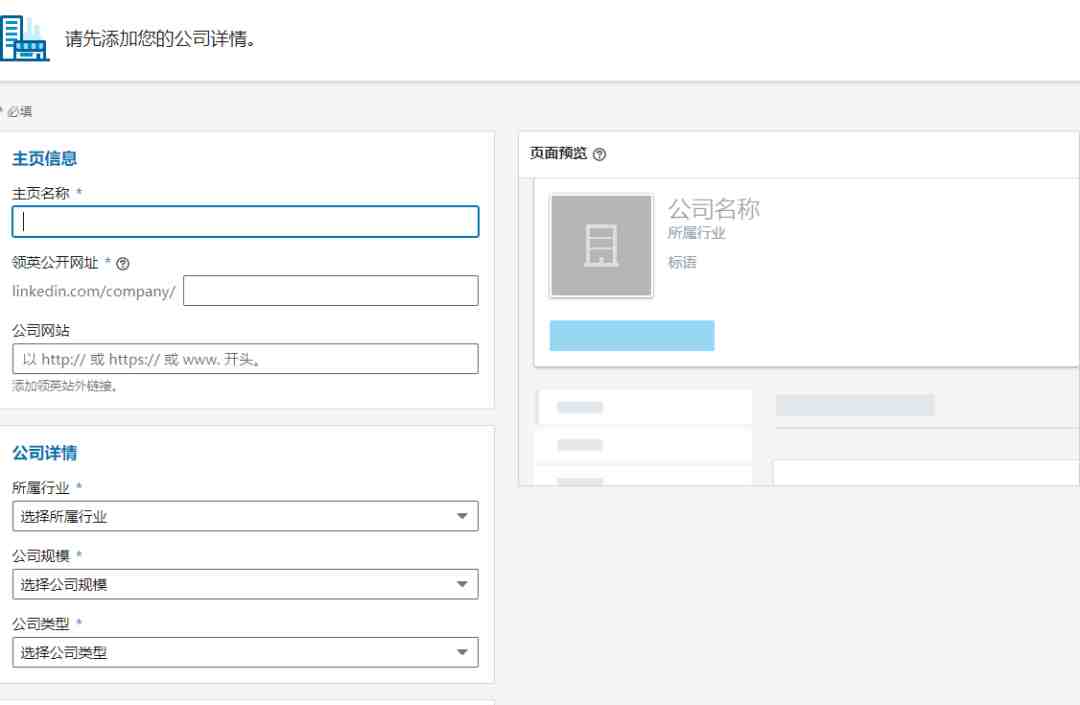
Task: Click the 主页信息 section heading
Action: click(x=45, y=159)
